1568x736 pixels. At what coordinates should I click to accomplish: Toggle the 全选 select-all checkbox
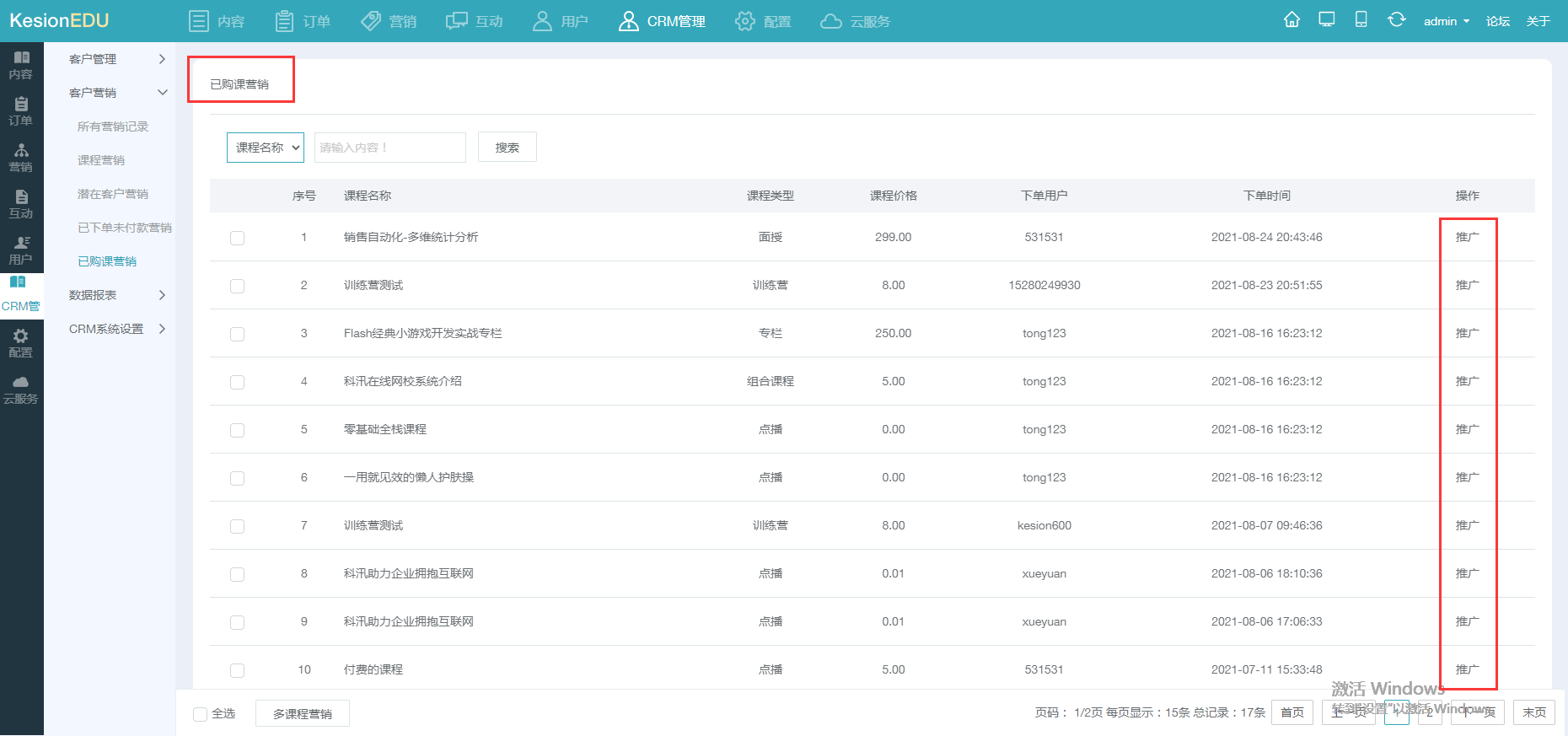pos(201,714)
